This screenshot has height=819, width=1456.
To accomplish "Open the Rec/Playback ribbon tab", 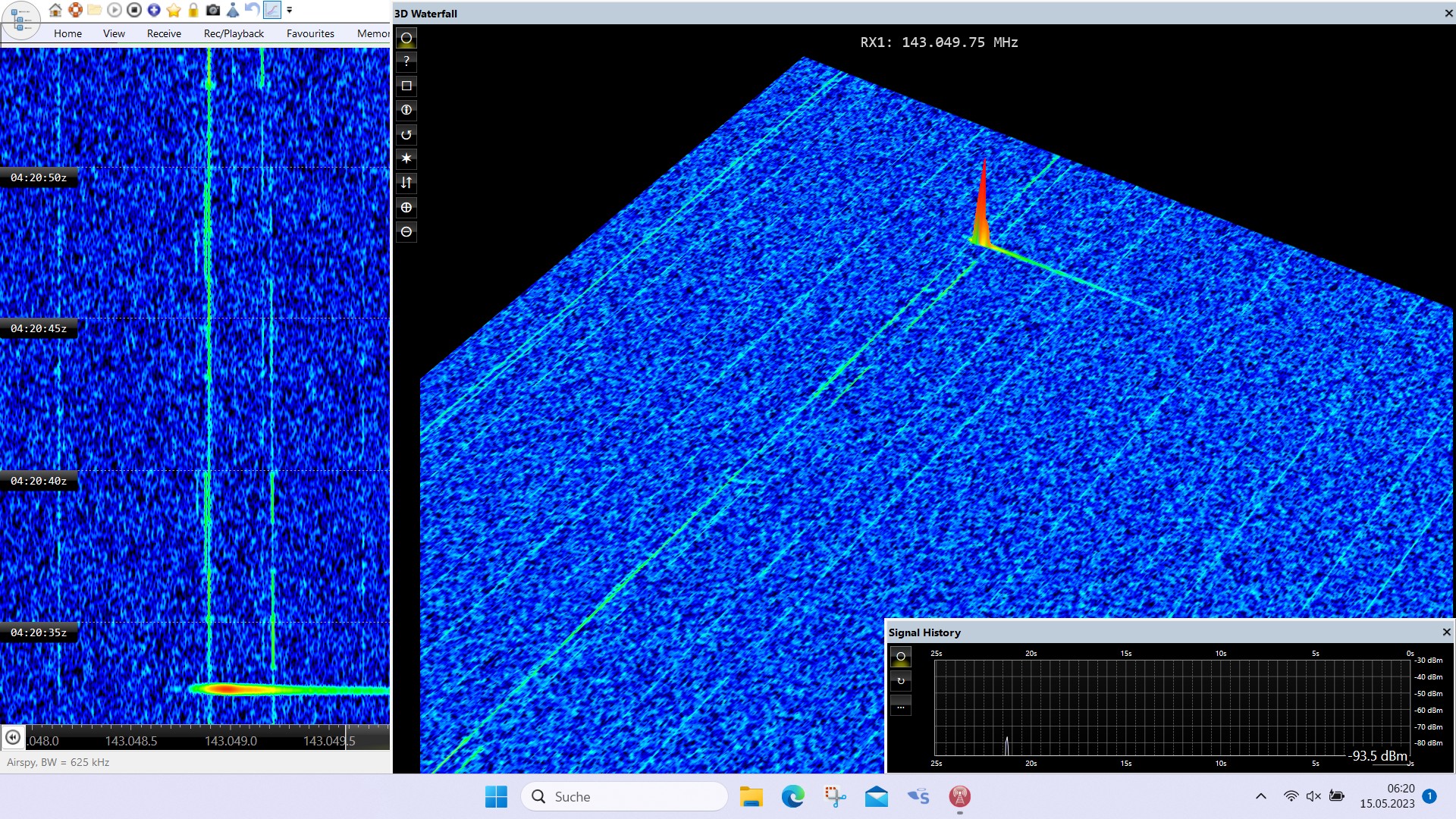I will (x=234, y=33).
